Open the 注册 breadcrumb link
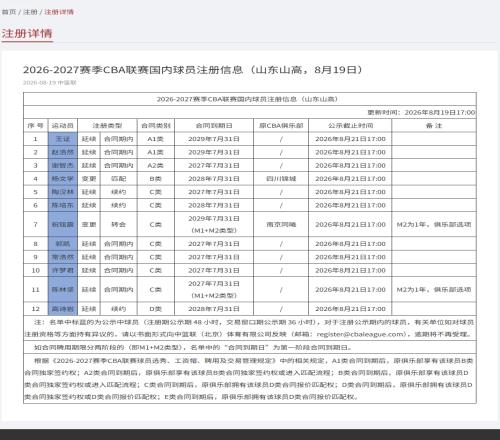The height and width of the screenshot is (440, 500). pos(30,12)
